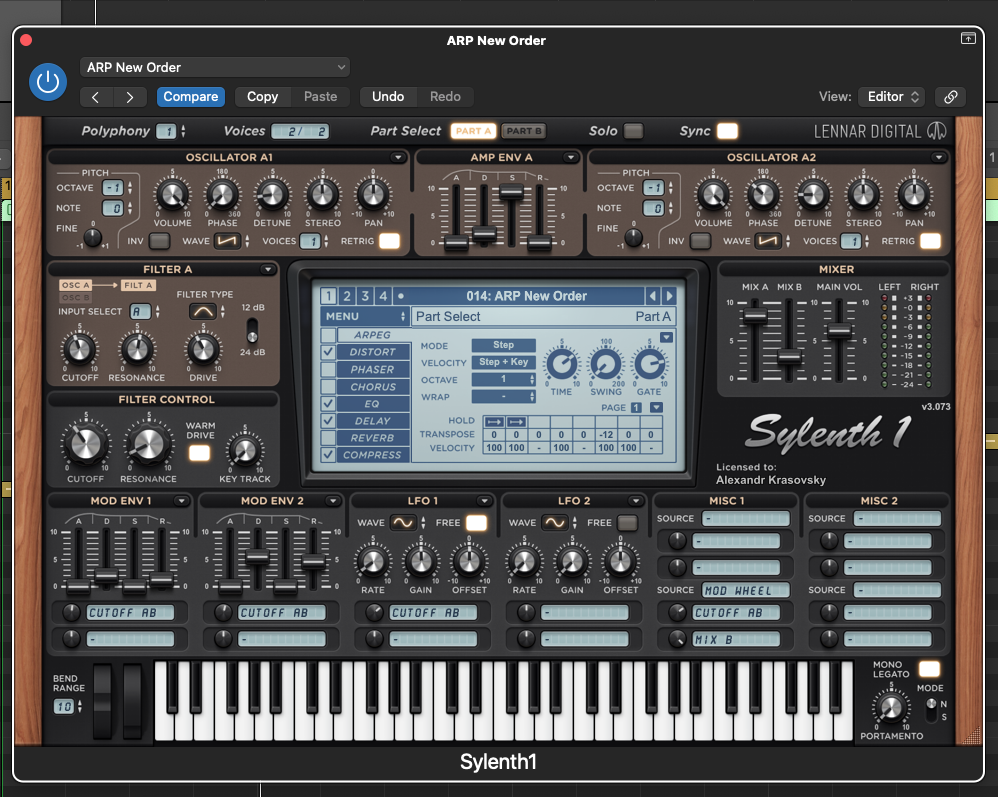Click the Mixer Main Vol slider
Image resolution: width=998 pixels, height=797 pixels.
click(x=839, y=331)
